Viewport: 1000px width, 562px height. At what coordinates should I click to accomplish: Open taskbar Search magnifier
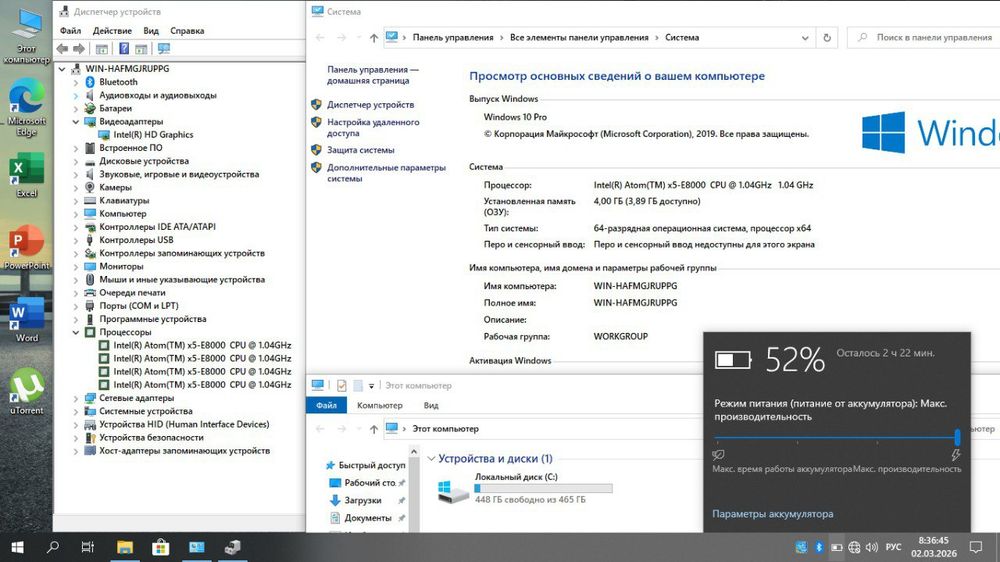tap(53, 547)
